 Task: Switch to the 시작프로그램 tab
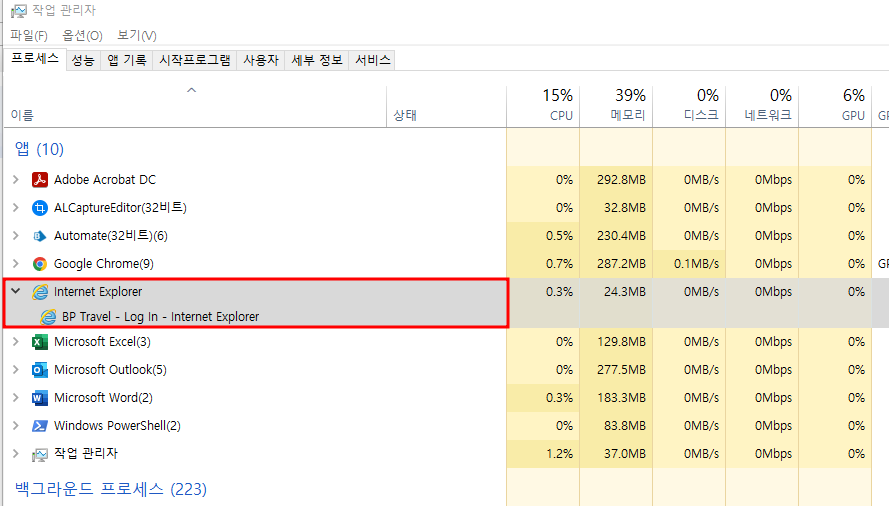click(x=196, y=60)
